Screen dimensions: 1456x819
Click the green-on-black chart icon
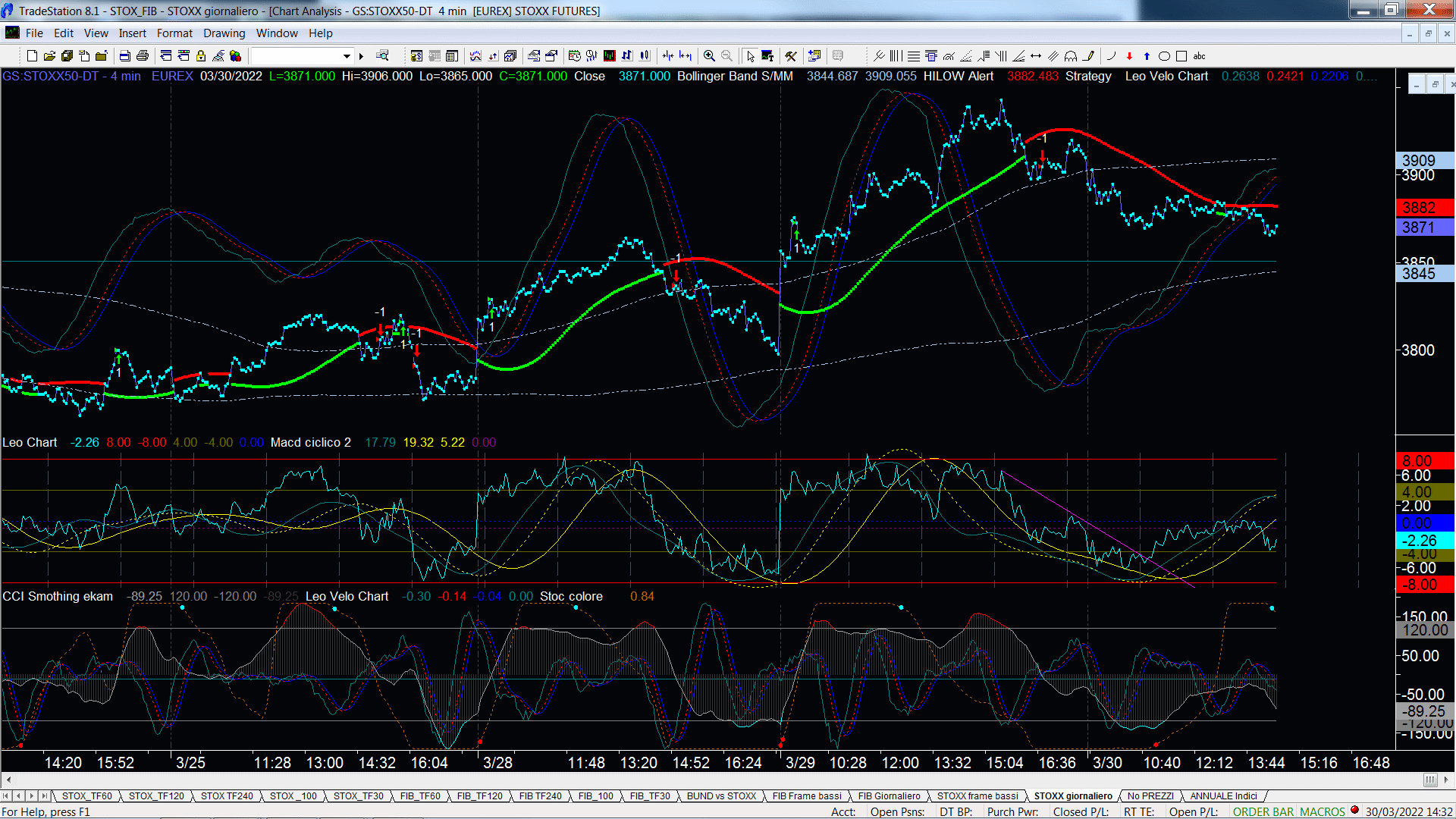coord(609,56)
